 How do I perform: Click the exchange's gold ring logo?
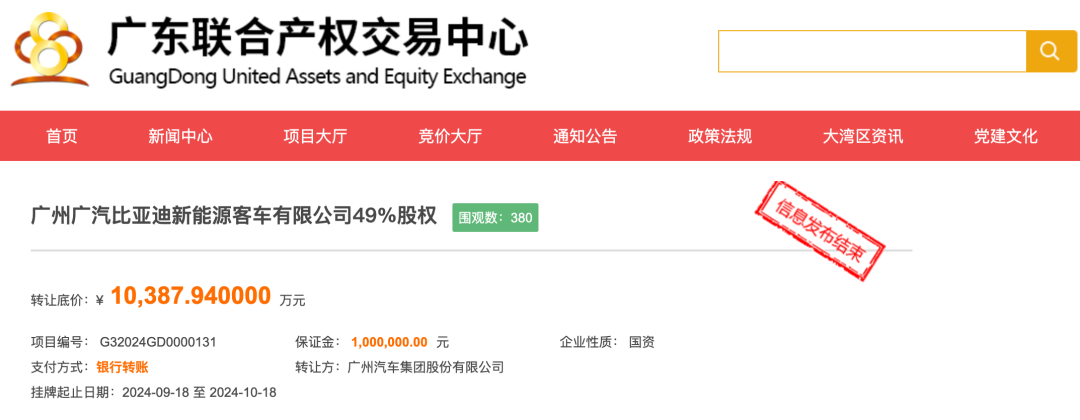tap(51, 52)
